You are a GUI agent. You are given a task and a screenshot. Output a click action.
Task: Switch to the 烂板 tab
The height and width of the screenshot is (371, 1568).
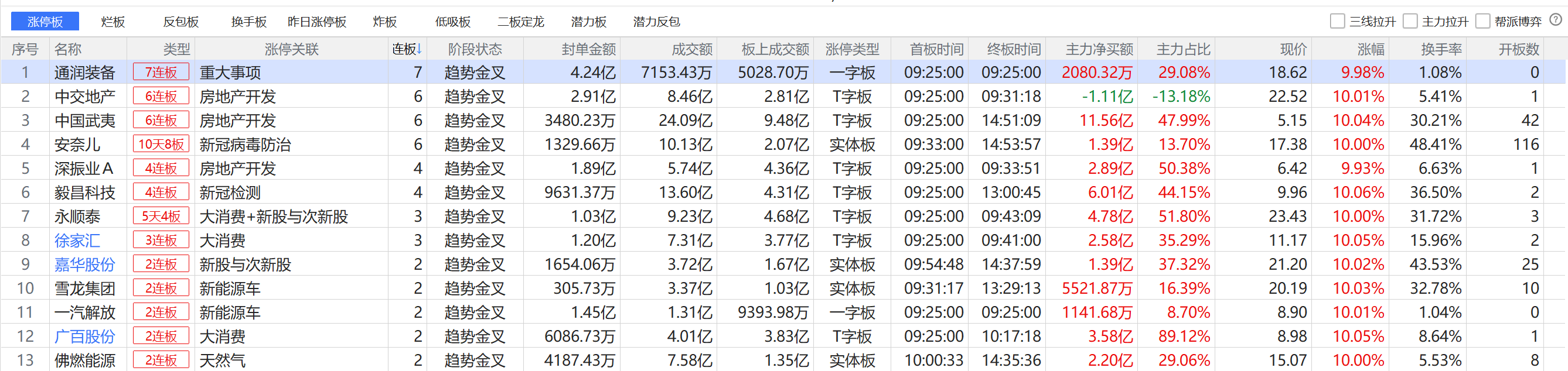[x=113, y=22]
